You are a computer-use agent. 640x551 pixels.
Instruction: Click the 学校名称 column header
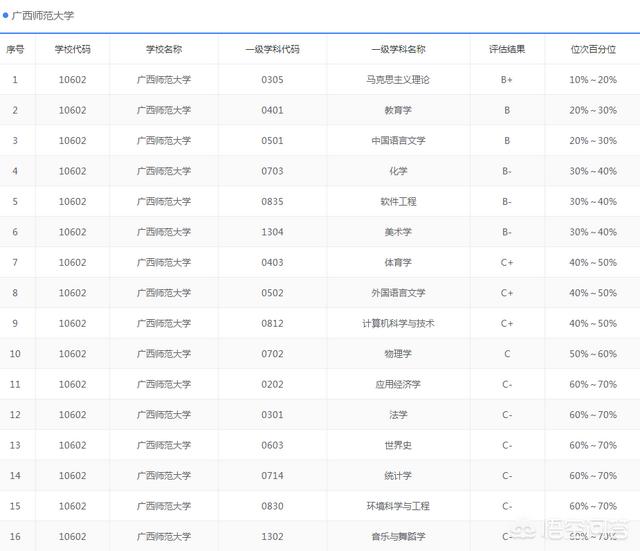coord(164,49)
